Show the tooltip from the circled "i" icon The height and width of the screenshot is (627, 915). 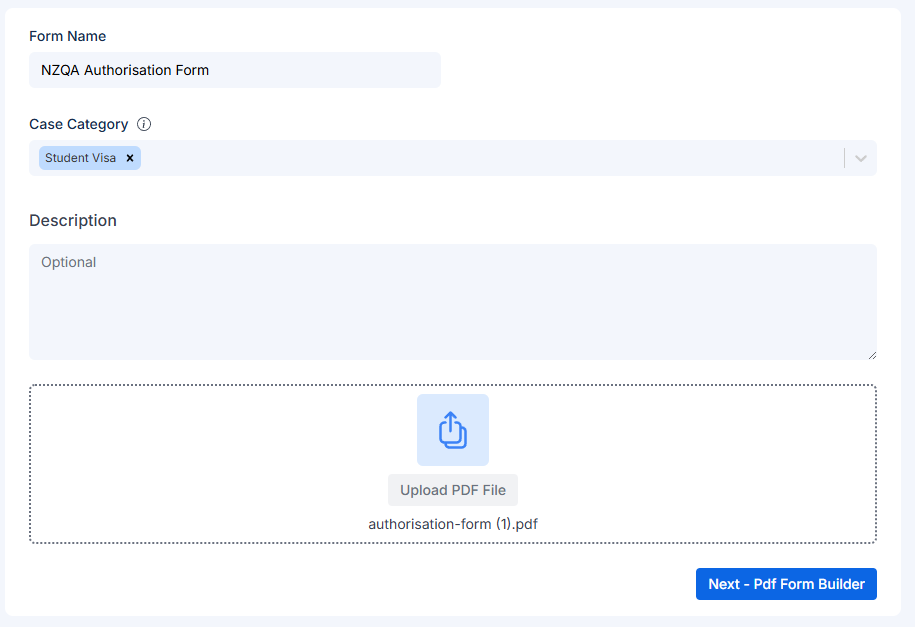(143, 124)
